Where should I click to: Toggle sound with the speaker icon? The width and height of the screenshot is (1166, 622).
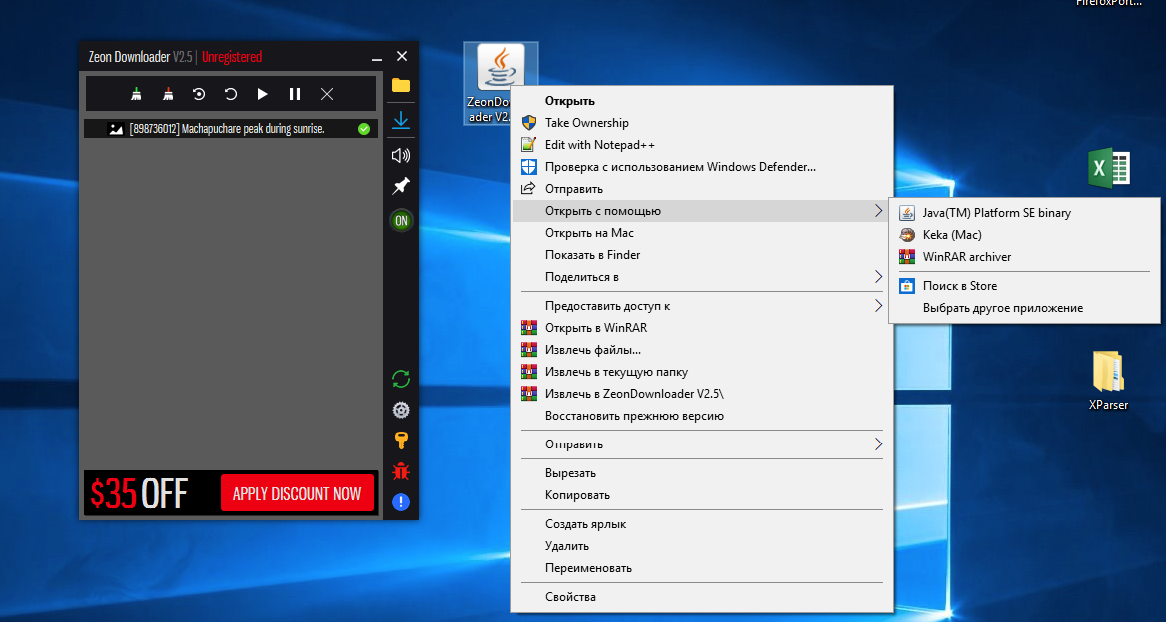point(401,155)
